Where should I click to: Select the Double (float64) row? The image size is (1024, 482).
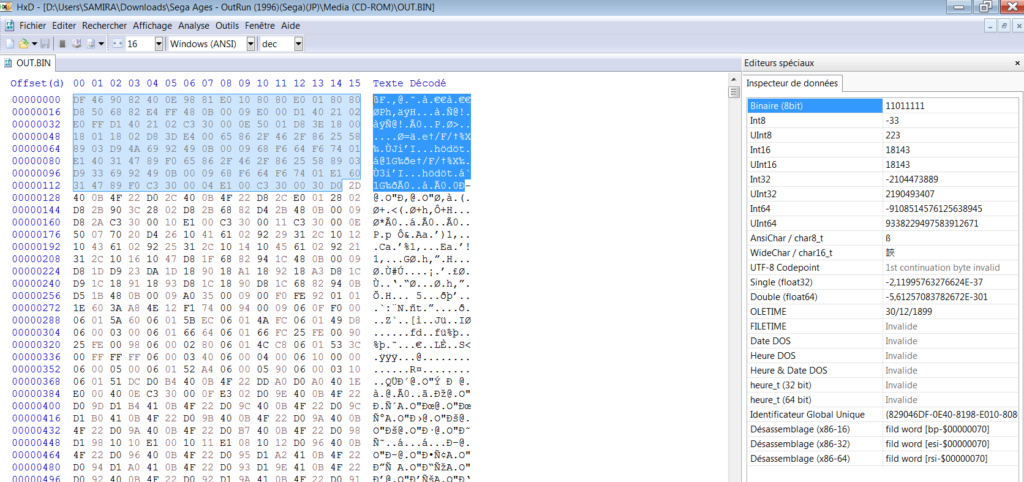[884, 297]
